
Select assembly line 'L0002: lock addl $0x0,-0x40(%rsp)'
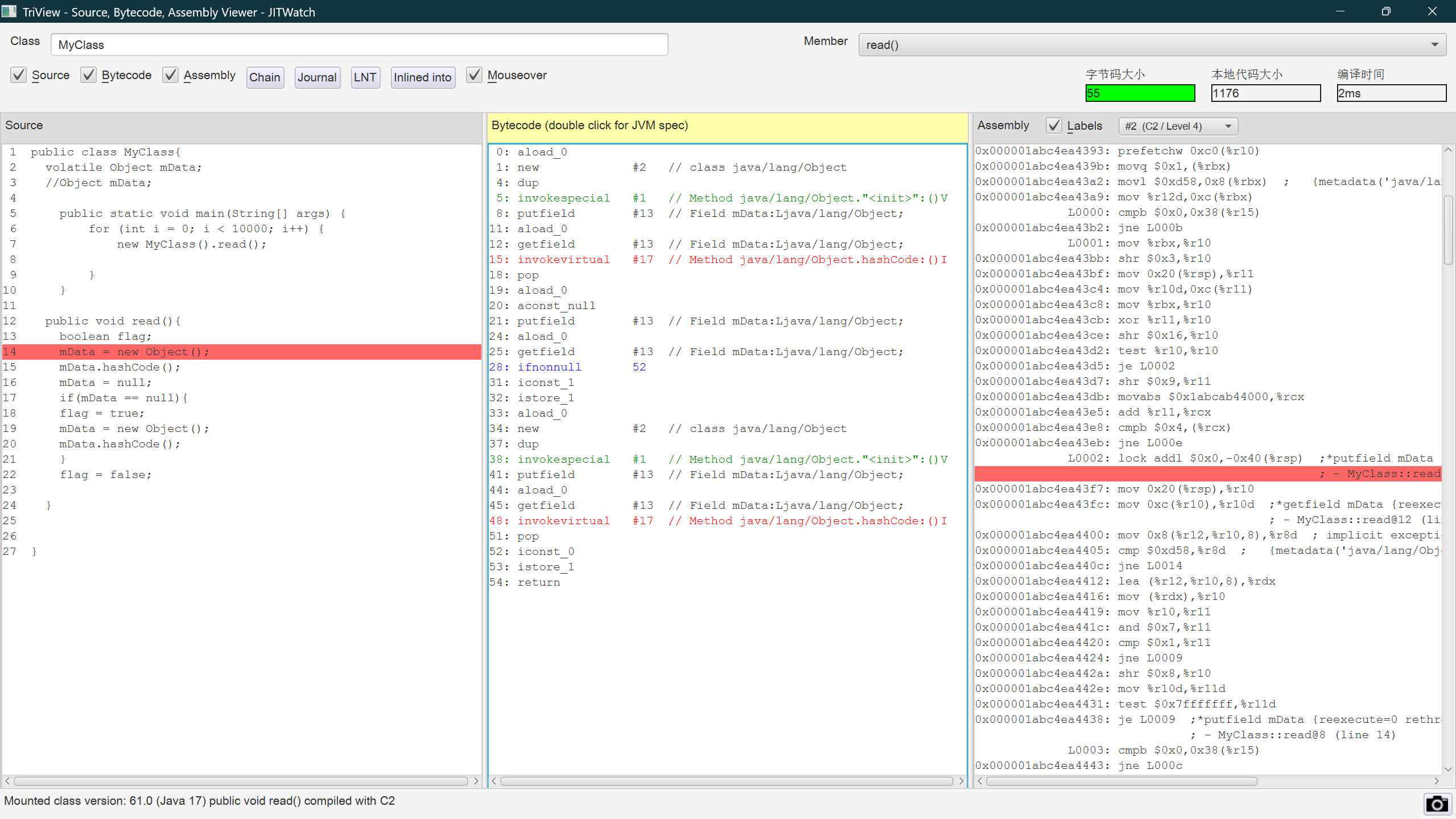[x=1208, y=458]
